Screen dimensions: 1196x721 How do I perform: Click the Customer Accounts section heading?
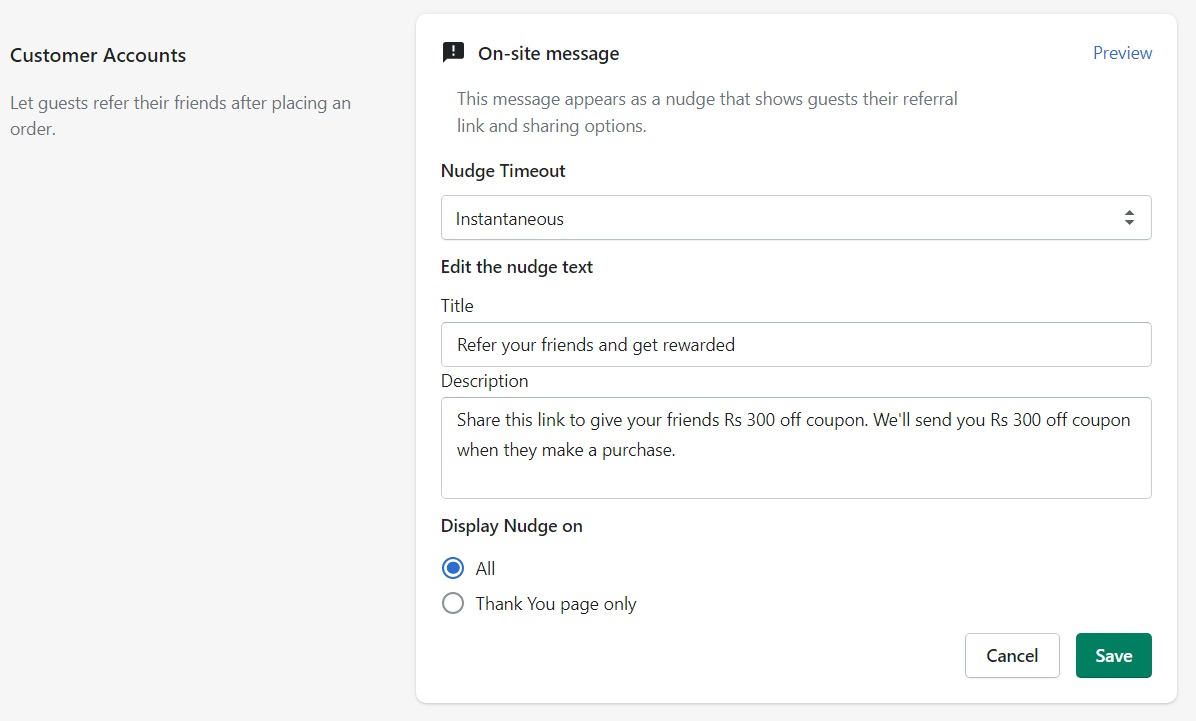pos(98,56)
